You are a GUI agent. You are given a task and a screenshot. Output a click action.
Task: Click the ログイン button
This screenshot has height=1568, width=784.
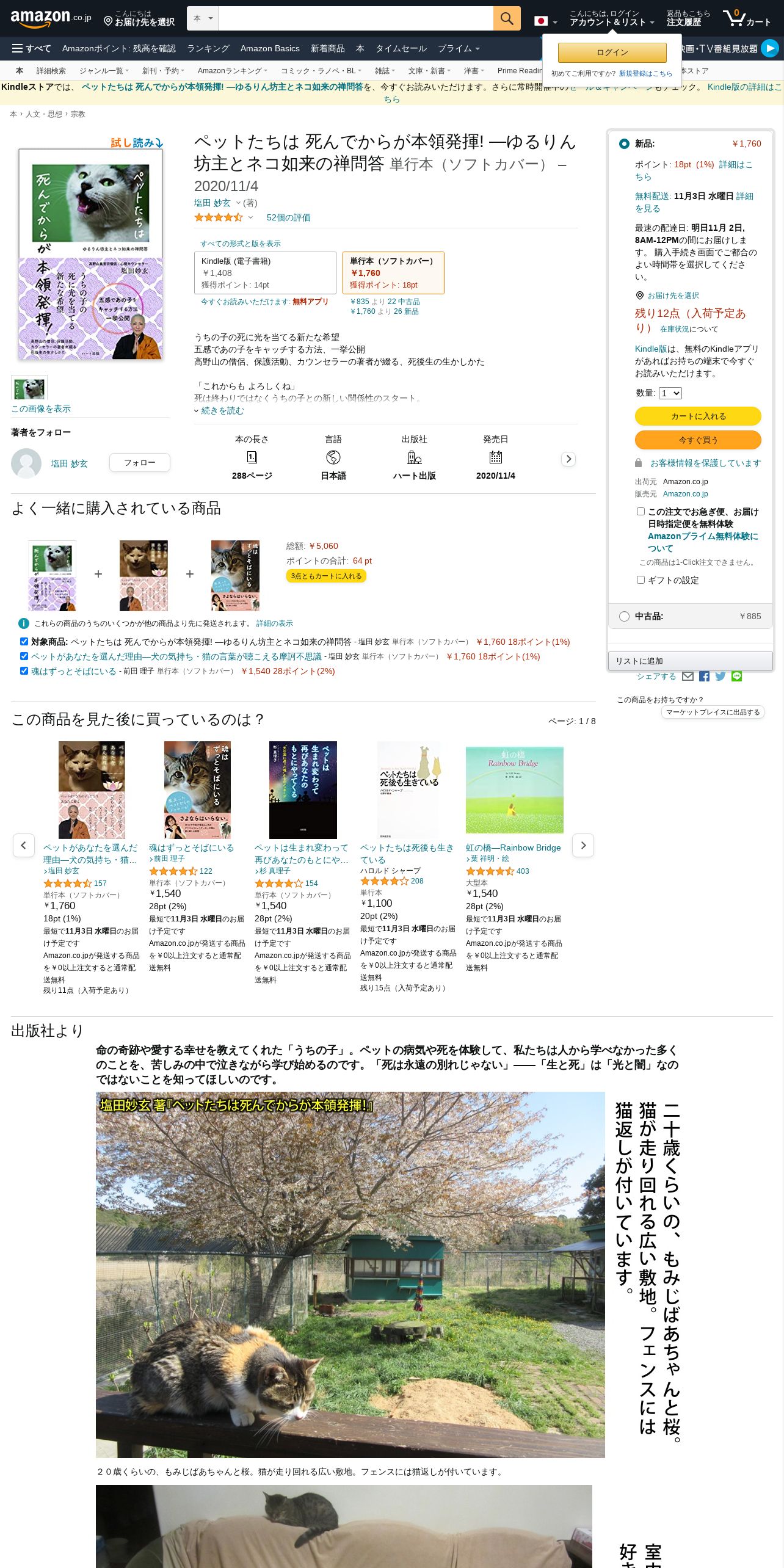[x=612, y=53]
